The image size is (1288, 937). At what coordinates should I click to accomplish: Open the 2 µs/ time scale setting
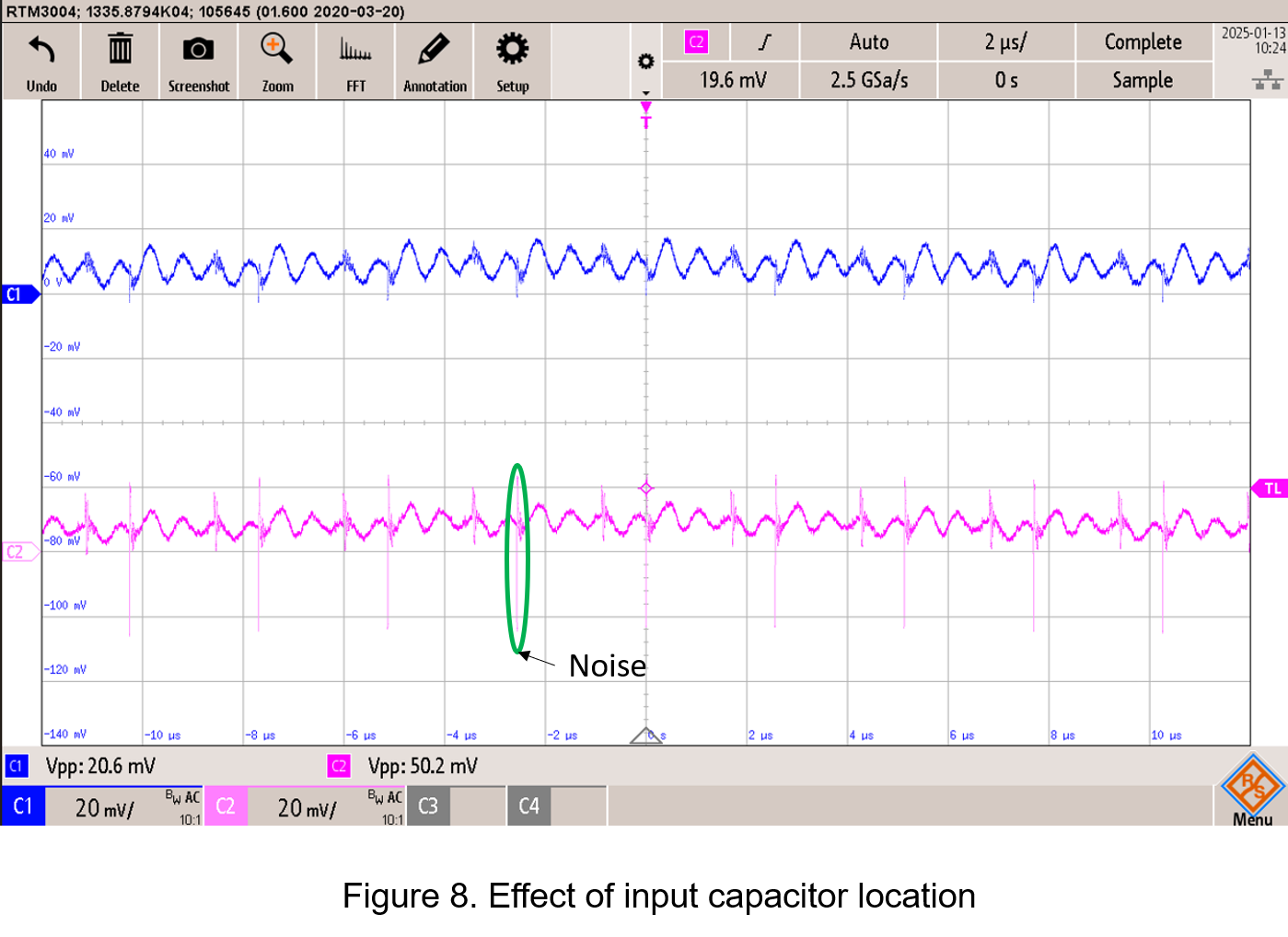(x=1005, y=42)
